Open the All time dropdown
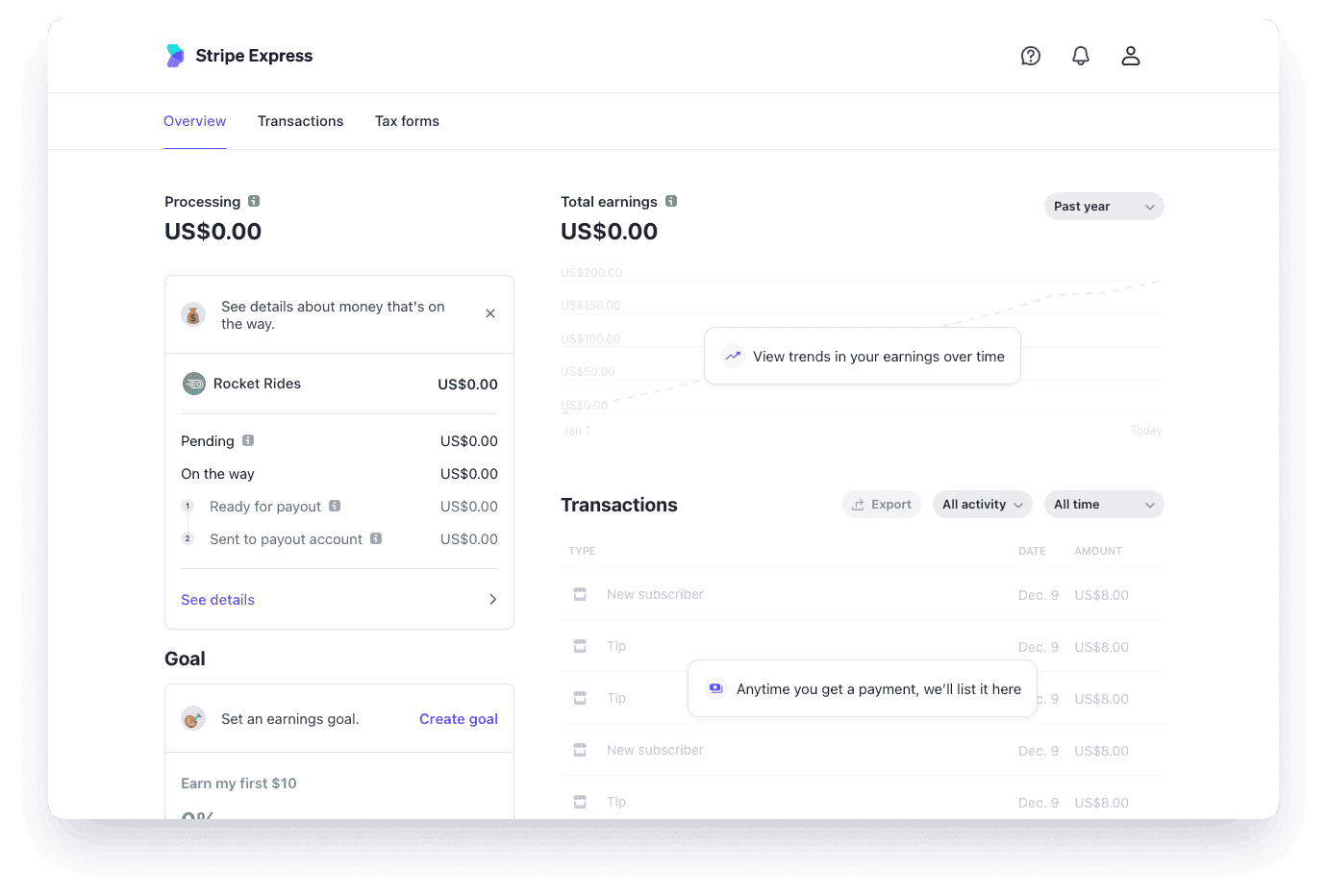This screenshot has width=1327, height=896. click(1104, 505)
